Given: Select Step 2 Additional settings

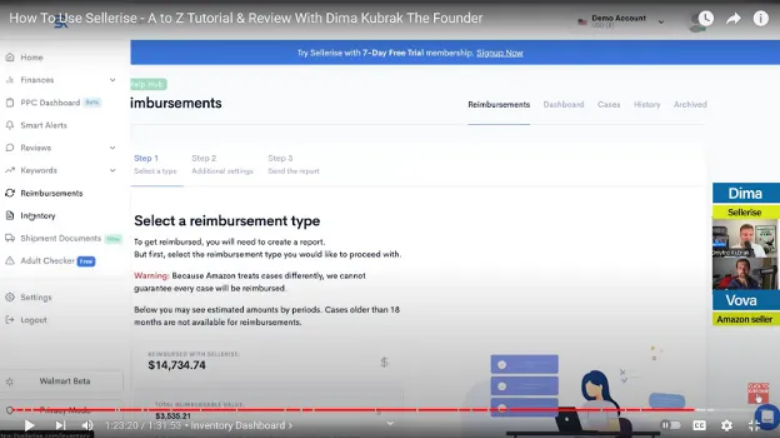Looking at the screenshot, I should 222,164.
